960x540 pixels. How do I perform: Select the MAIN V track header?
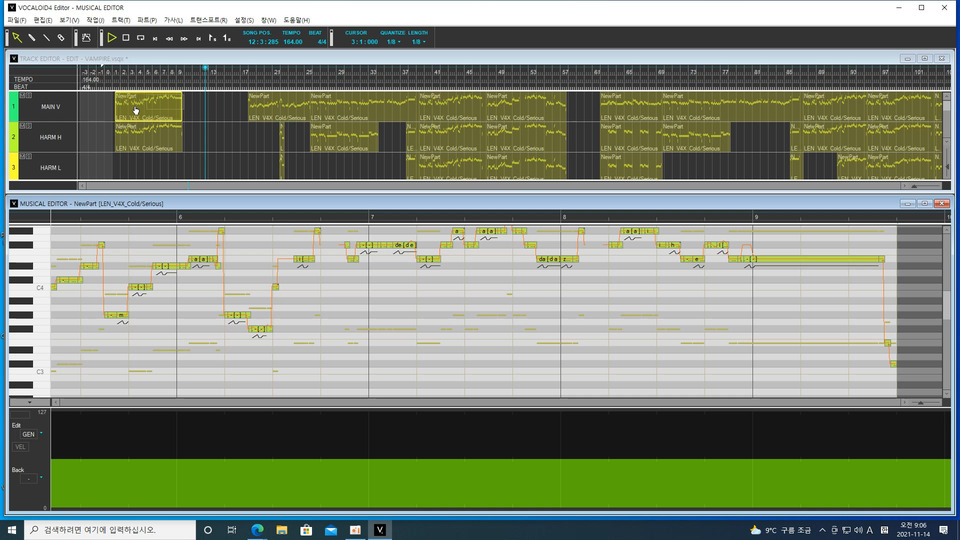(x=50, y=107)
